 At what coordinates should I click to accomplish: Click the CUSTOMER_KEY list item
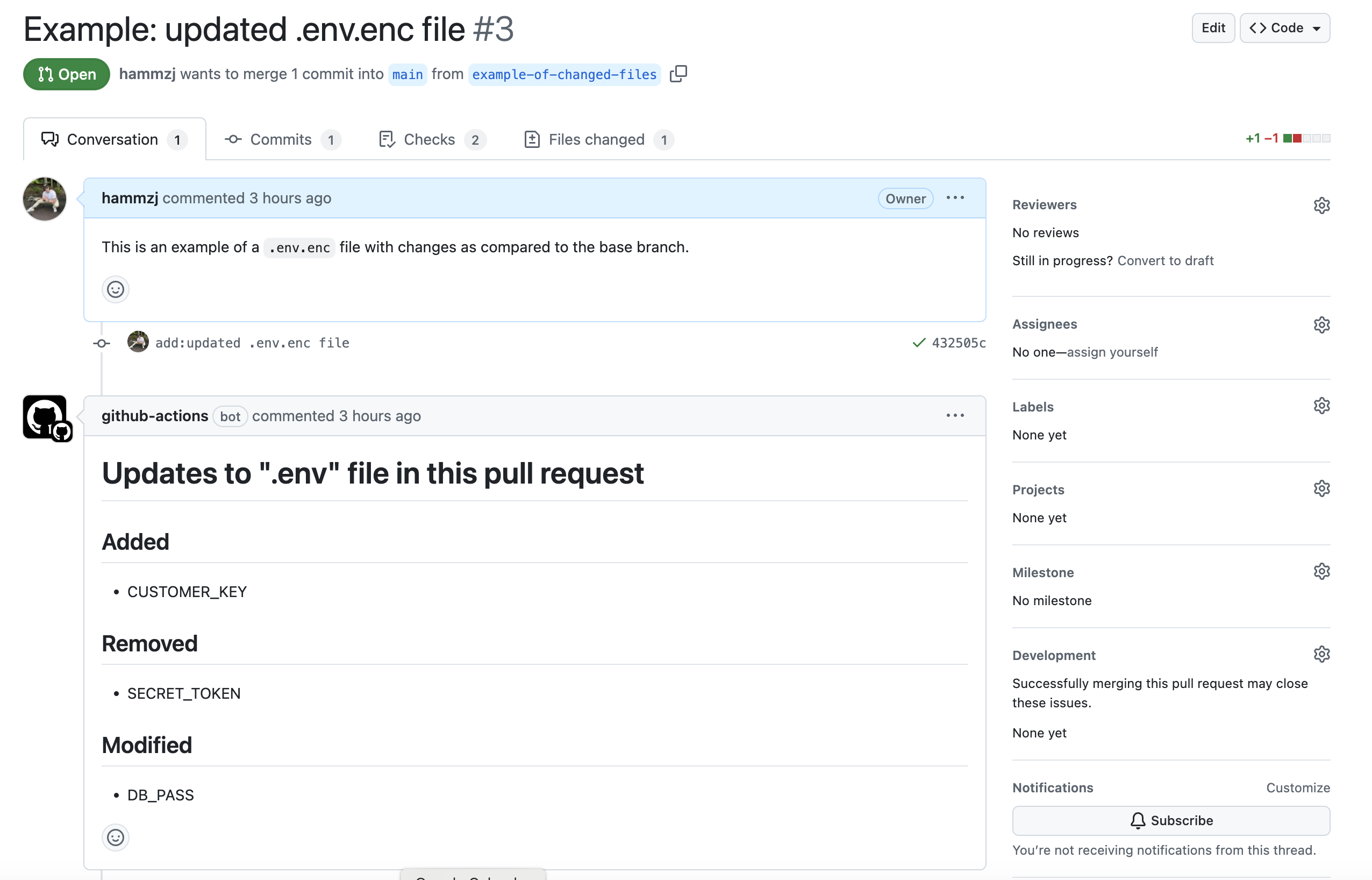pos(187,592)
